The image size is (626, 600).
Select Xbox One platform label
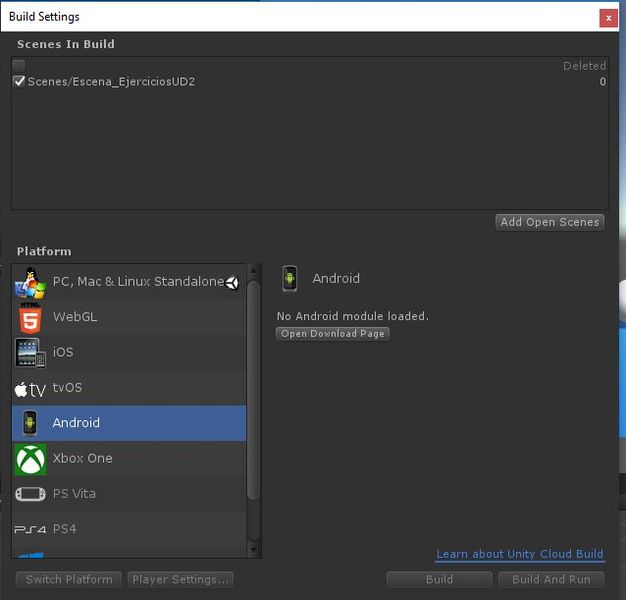point(83,458)
